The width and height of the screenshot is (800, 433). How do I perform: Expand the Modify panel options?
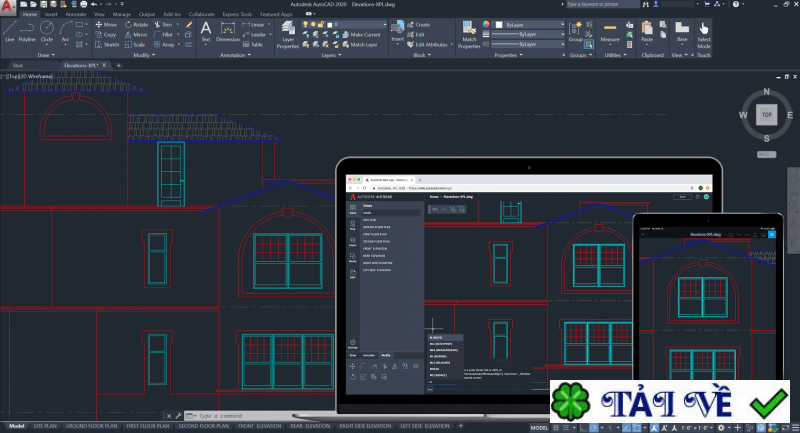point(145,57)
